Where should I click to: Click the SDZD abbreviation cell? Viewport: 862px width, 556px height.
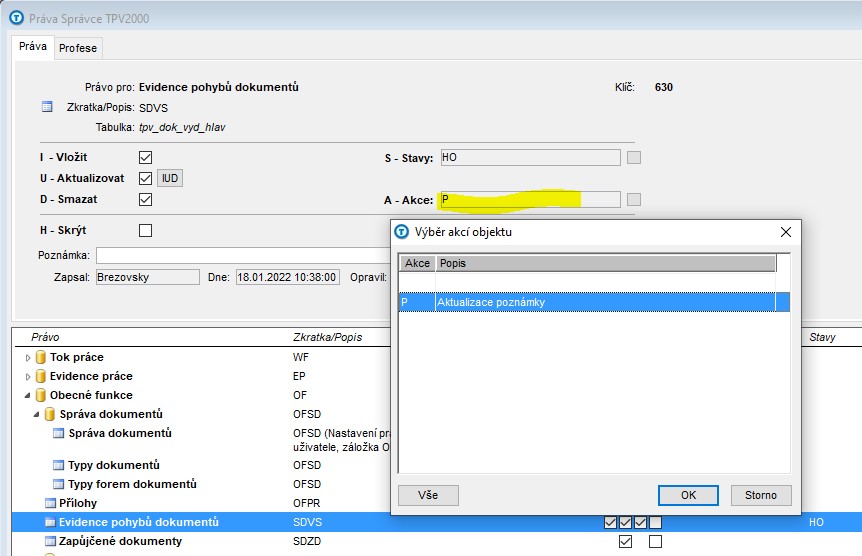pyautogui.click(x=307, y=541)
